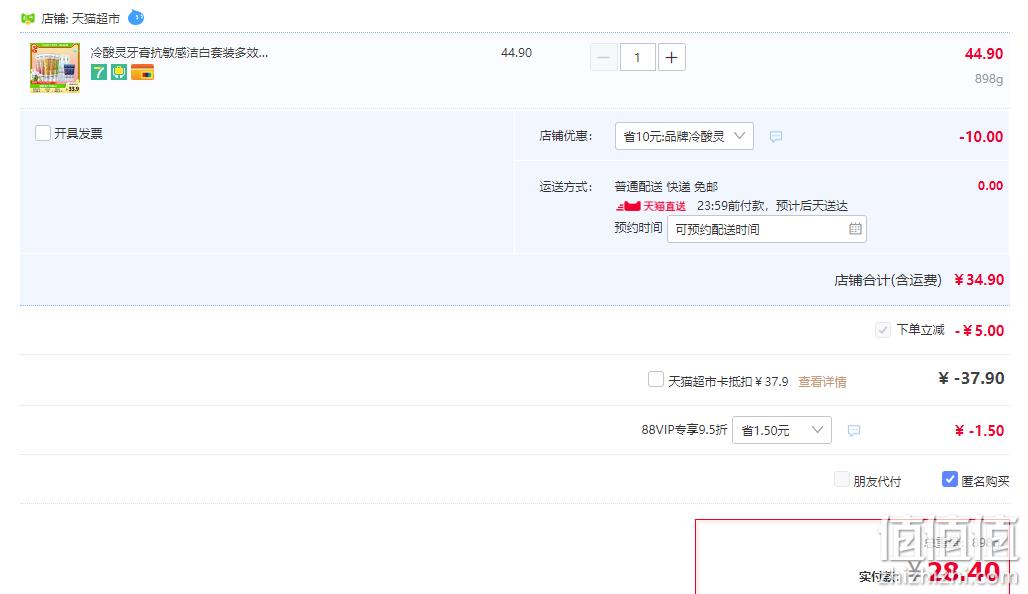This screenshot has width=1028, height=594.
Task: Click the 预约时间 label
Action: 638,228
